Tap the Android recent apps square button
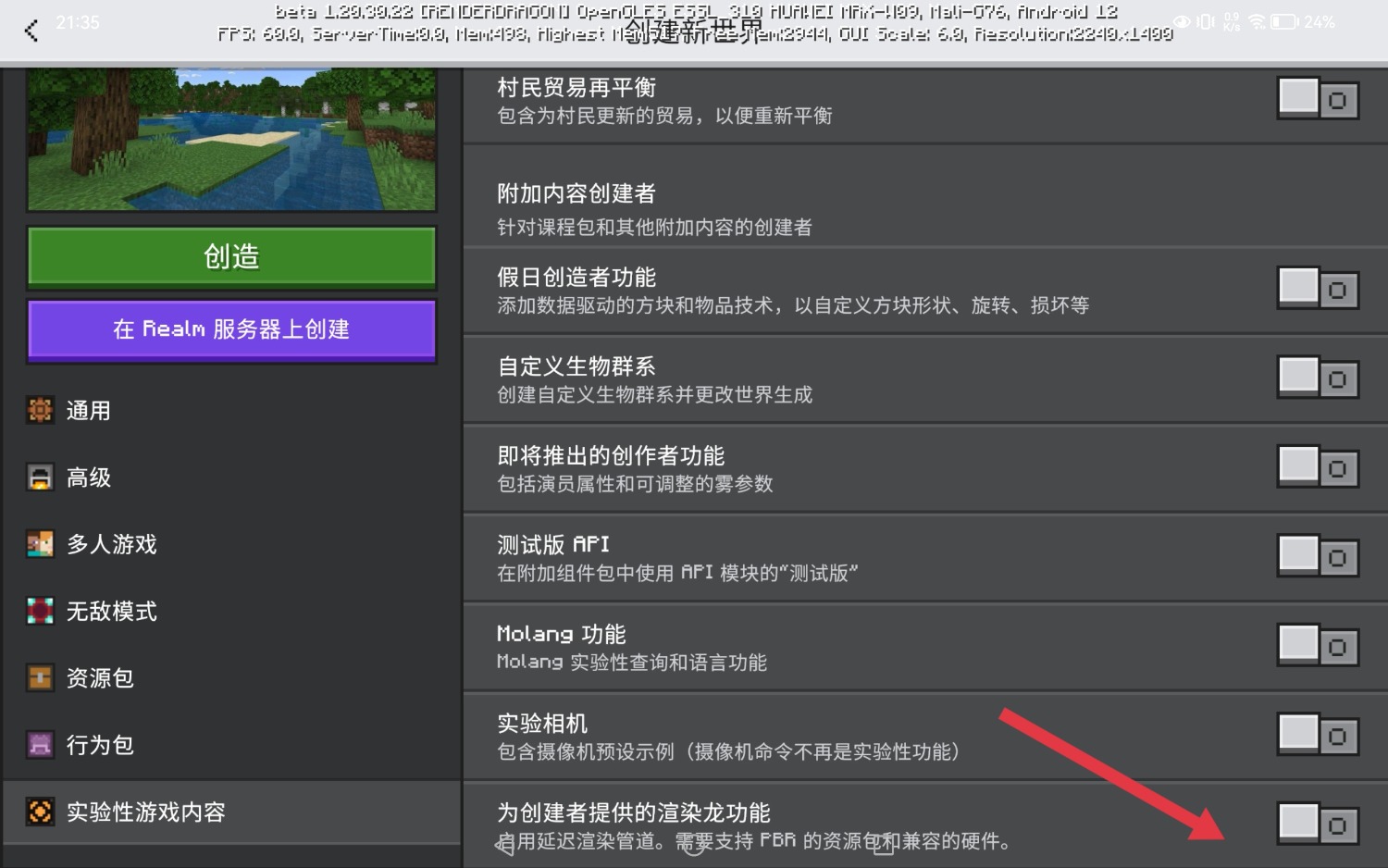Screen dimensions: 1388x868 [884, 844]
